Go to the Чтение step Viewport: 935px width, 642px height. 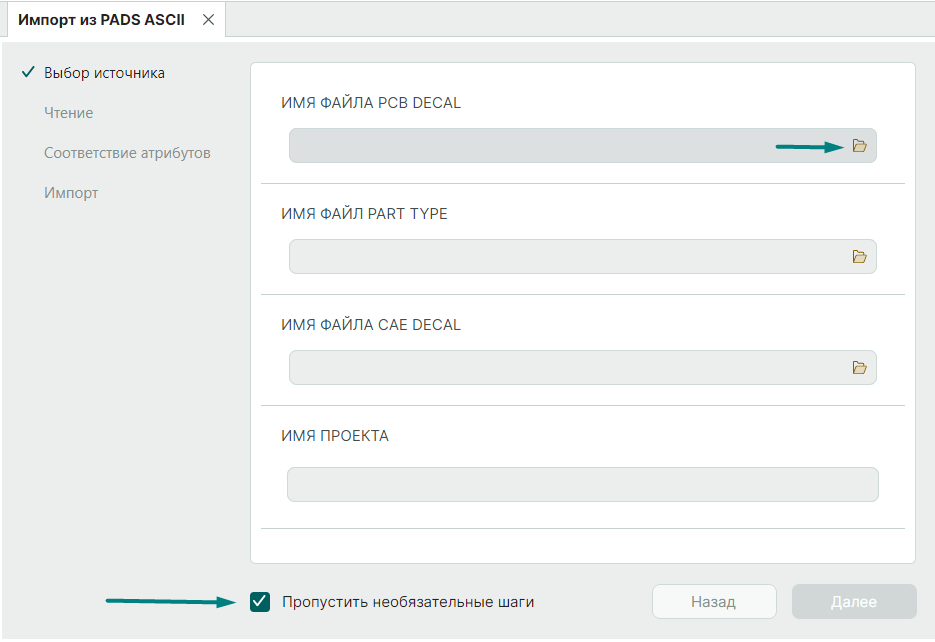coord(68,113)
